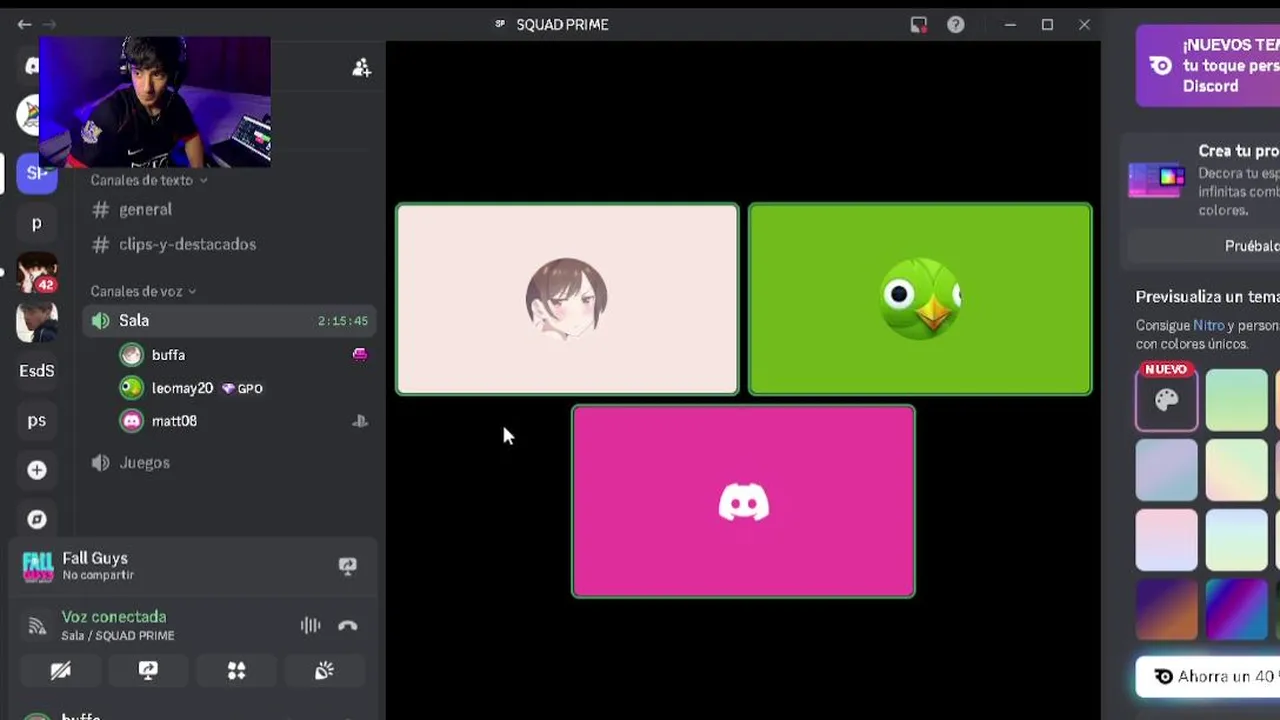Focus the pink Discord-logo video tile

[743, 501]
